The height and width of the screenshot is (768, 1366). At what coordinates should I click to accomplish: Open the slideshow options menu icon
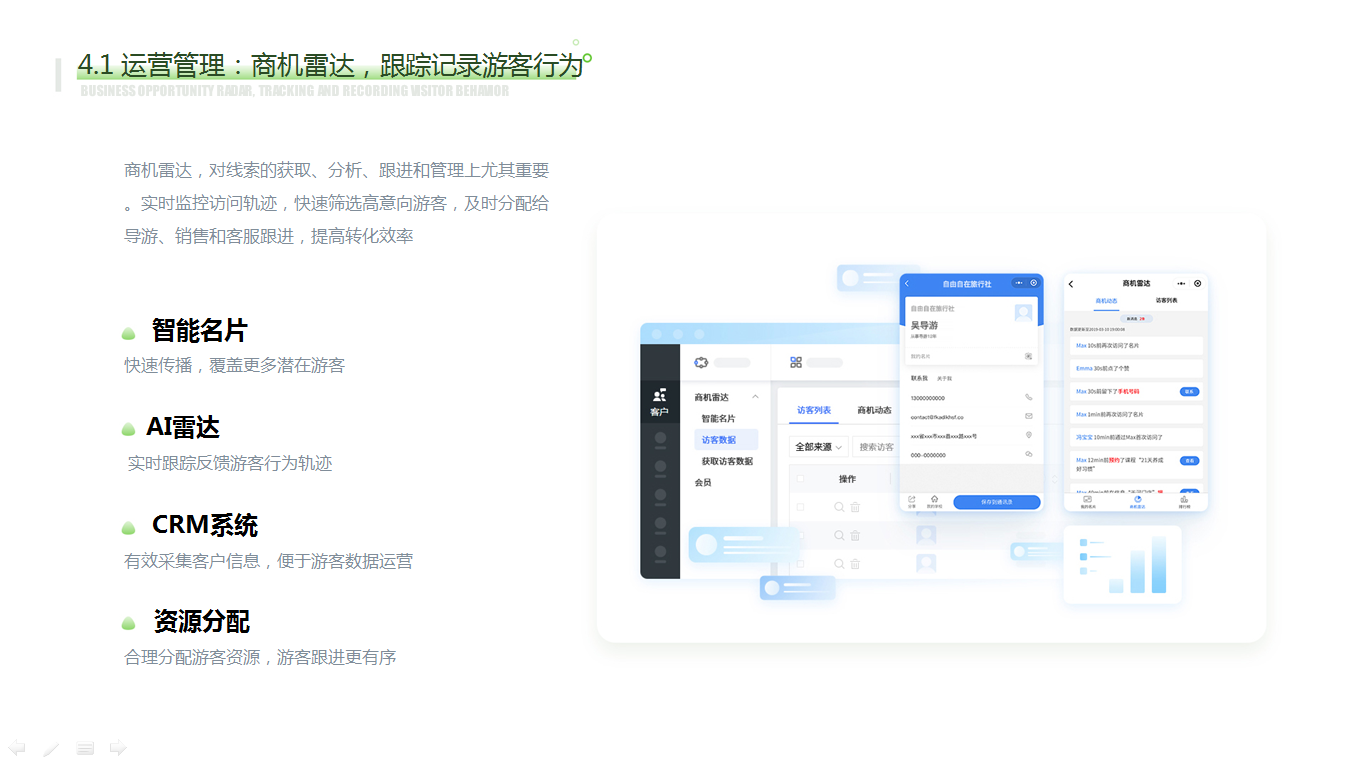[85, 748]
